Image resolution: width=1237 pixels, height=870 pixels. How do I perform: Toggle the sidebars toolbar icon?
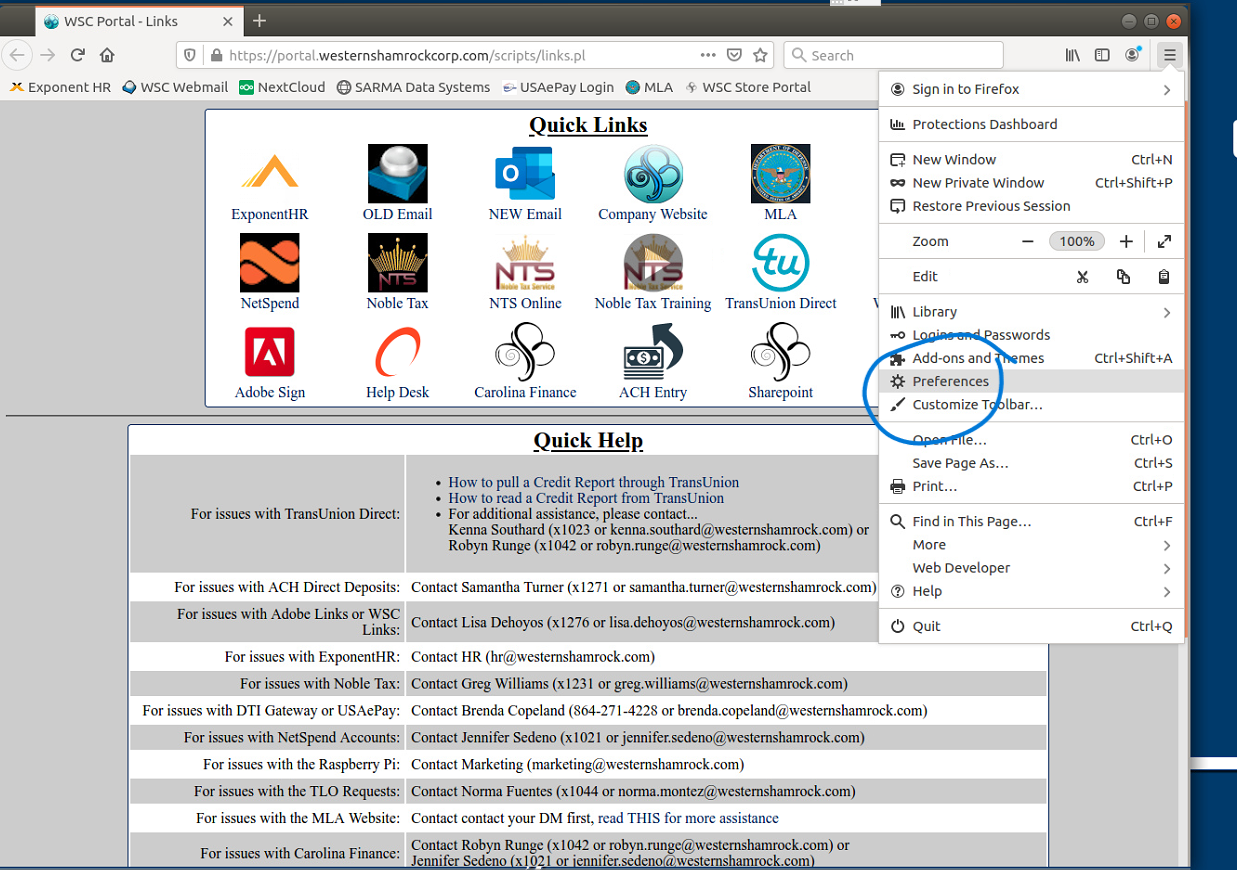(1102, 55)
